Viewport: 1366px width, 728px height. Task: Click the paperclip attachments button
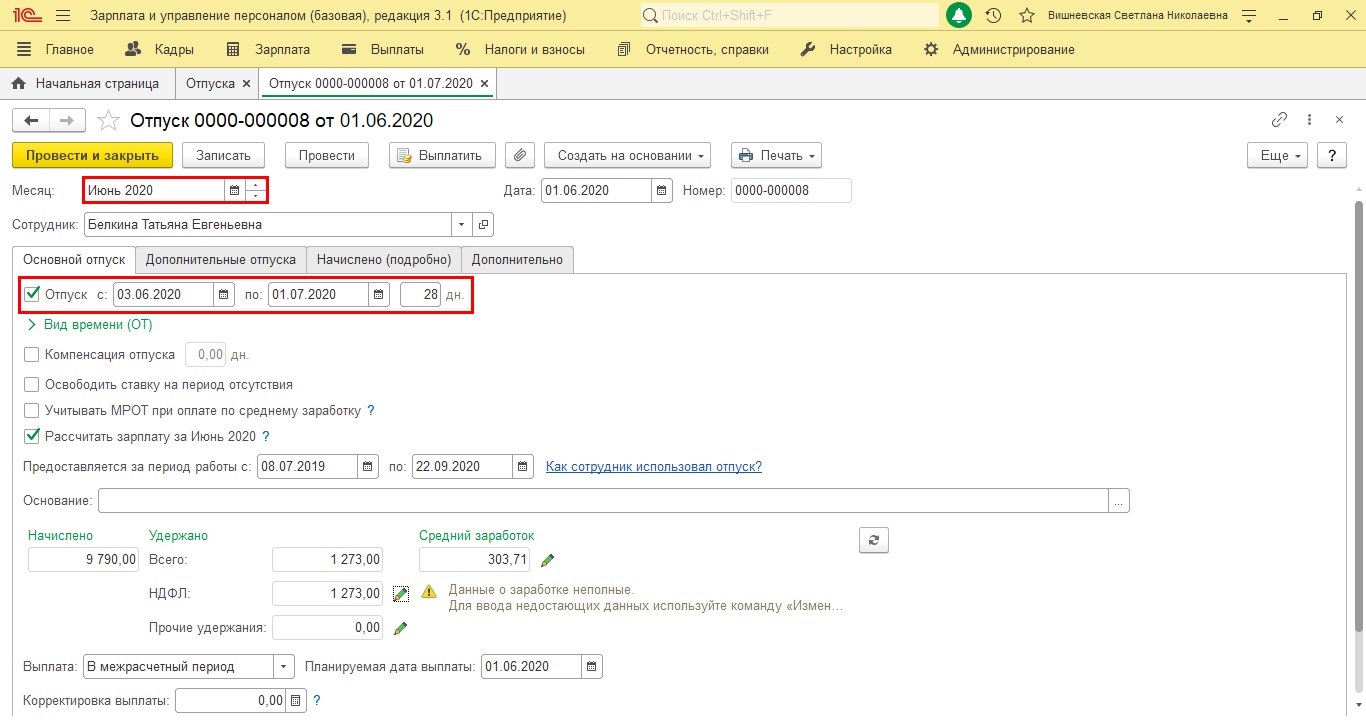(x=519, y=155)
